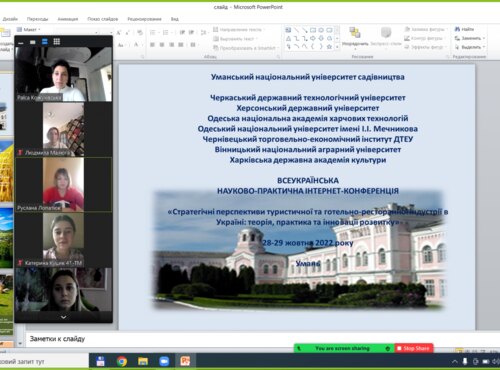Image resolution: width=500 pixels, height=370 pixels.
Task: Open the Анимация ribbon tab
Action: 68,19
